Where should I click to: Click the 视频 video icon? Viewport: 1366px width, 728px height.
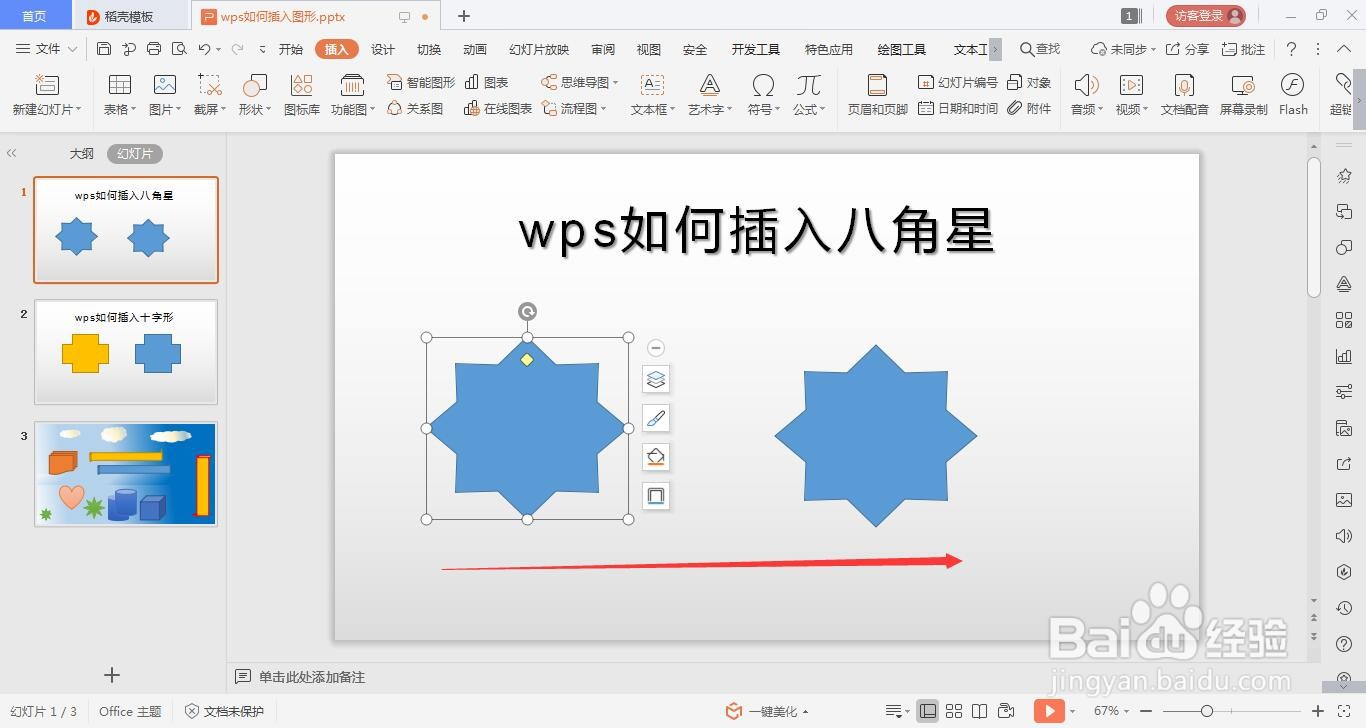pos(1131,85)
